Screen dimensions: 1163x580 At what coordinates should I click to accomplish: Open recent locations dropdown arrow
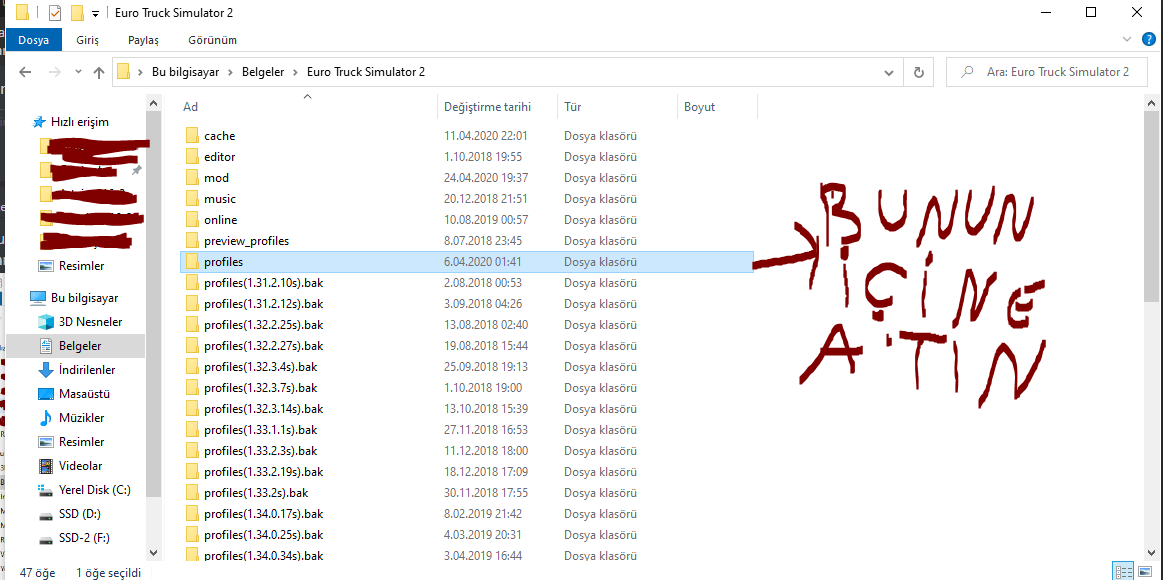pyautogui.click(x=78, y=72)
